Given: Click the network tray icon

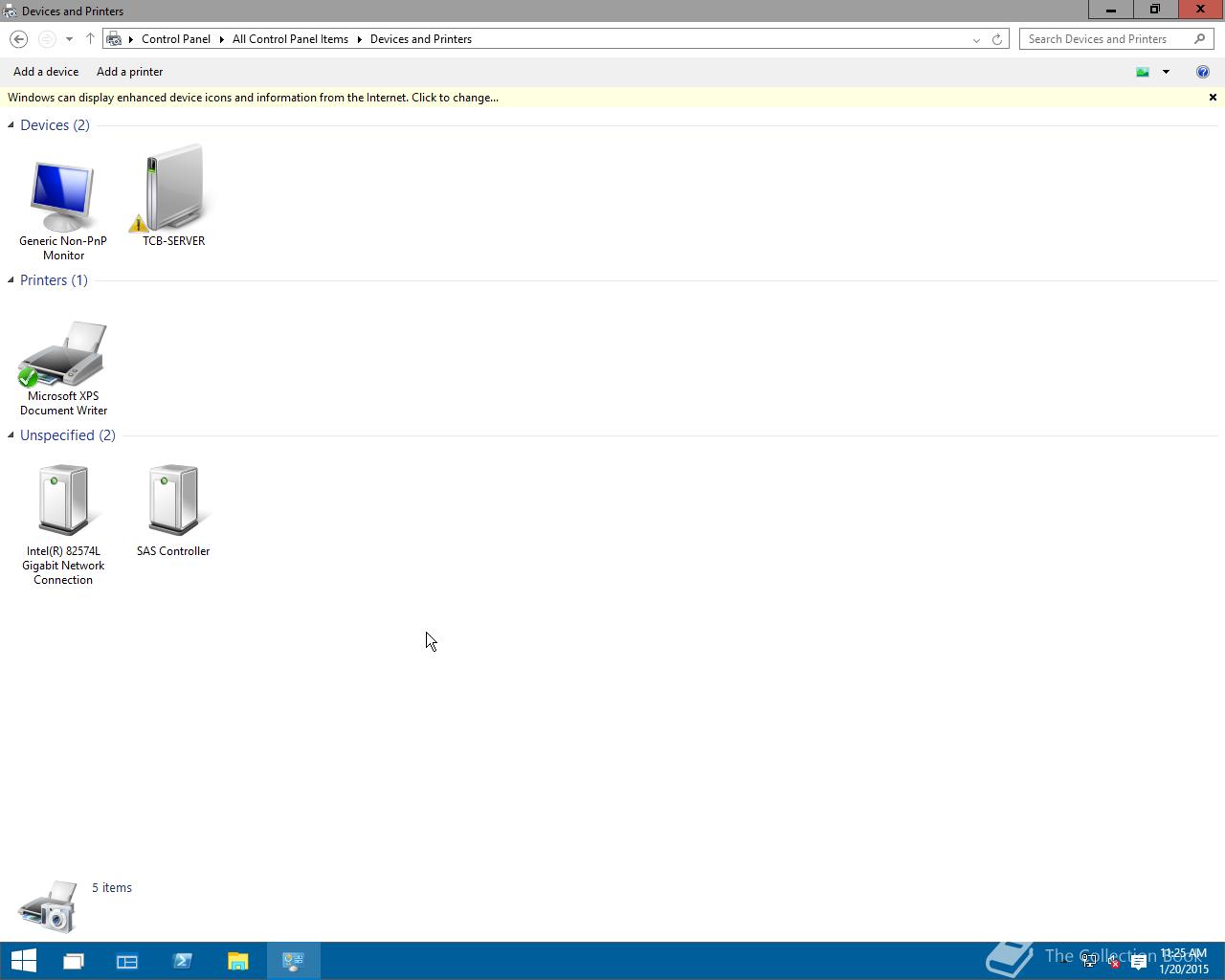Looking at the screenshot, I should pos(1089,962).
